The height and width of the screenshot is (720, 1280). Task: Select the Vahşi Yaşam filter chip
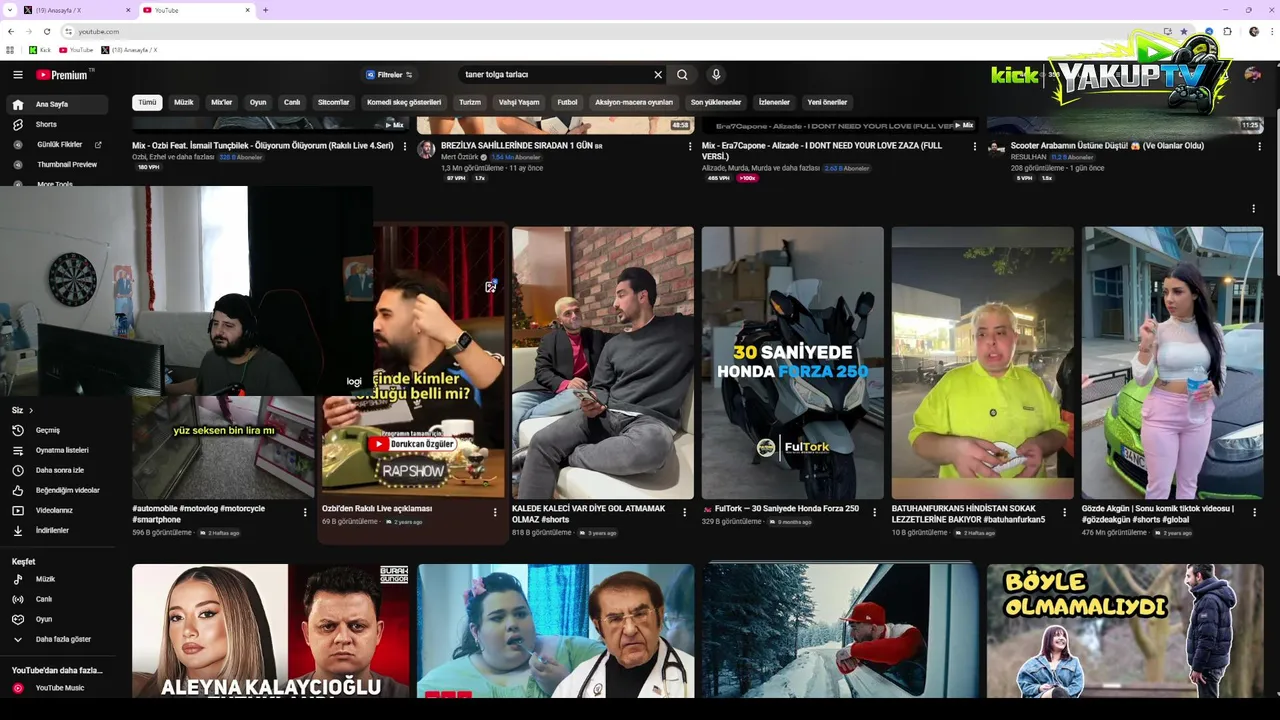(519, 102)
